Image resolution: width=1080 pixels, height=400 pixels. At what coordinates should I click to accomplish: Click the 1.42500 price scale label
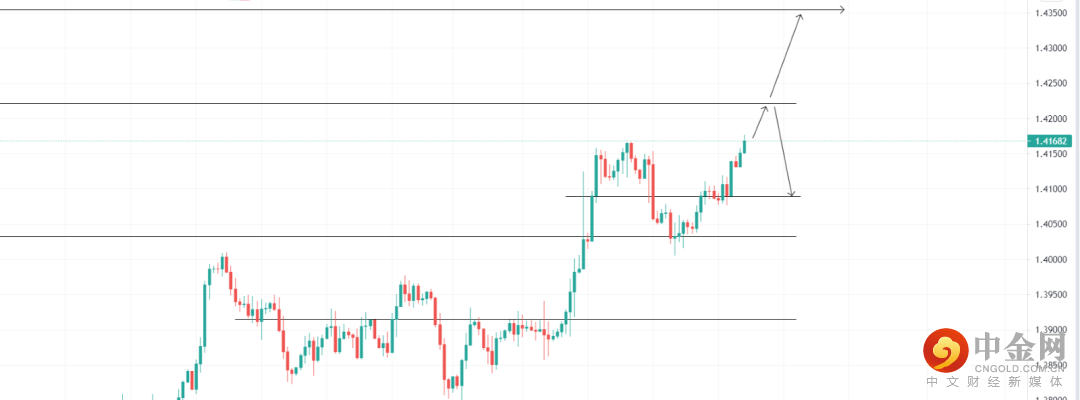pyautogui.click(x=1056, y=84)
